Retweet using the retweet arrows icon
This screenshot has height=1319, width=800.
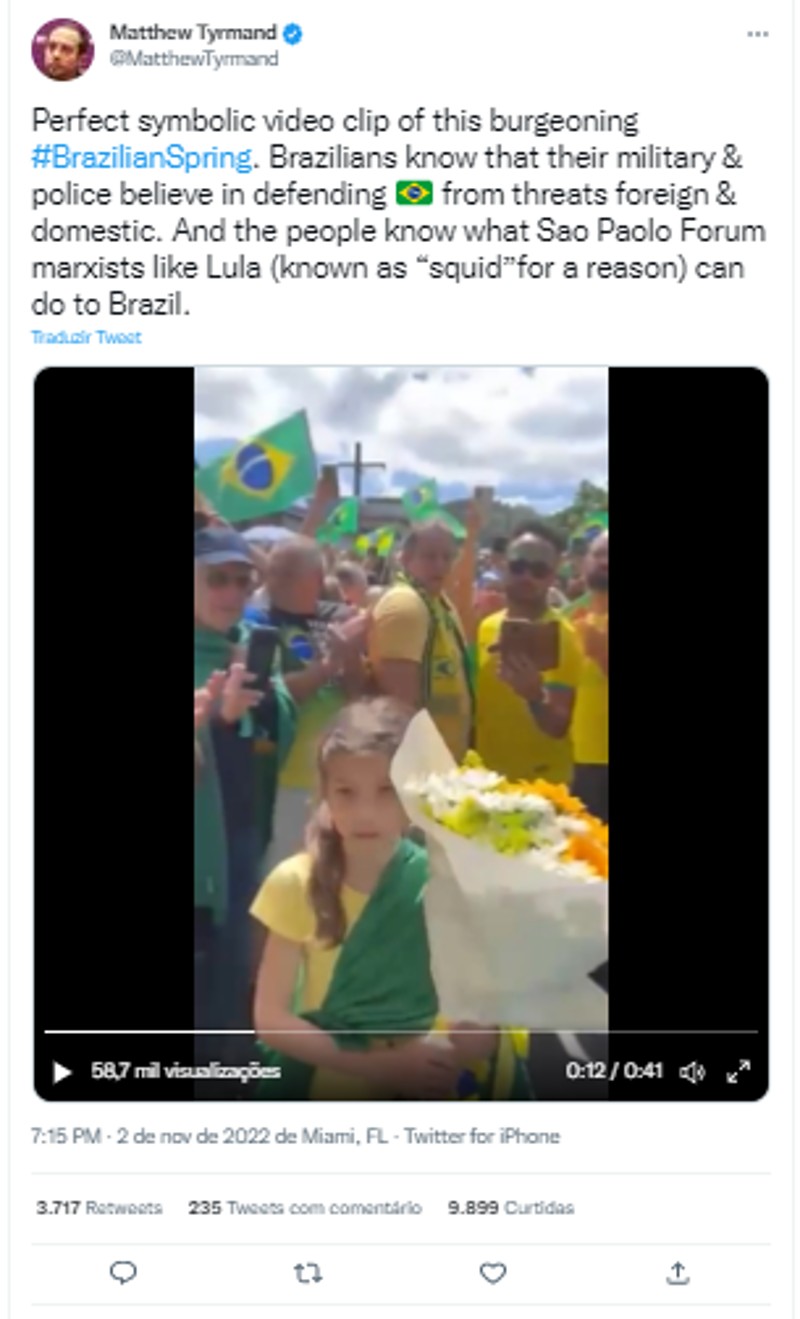point(308,1273)
